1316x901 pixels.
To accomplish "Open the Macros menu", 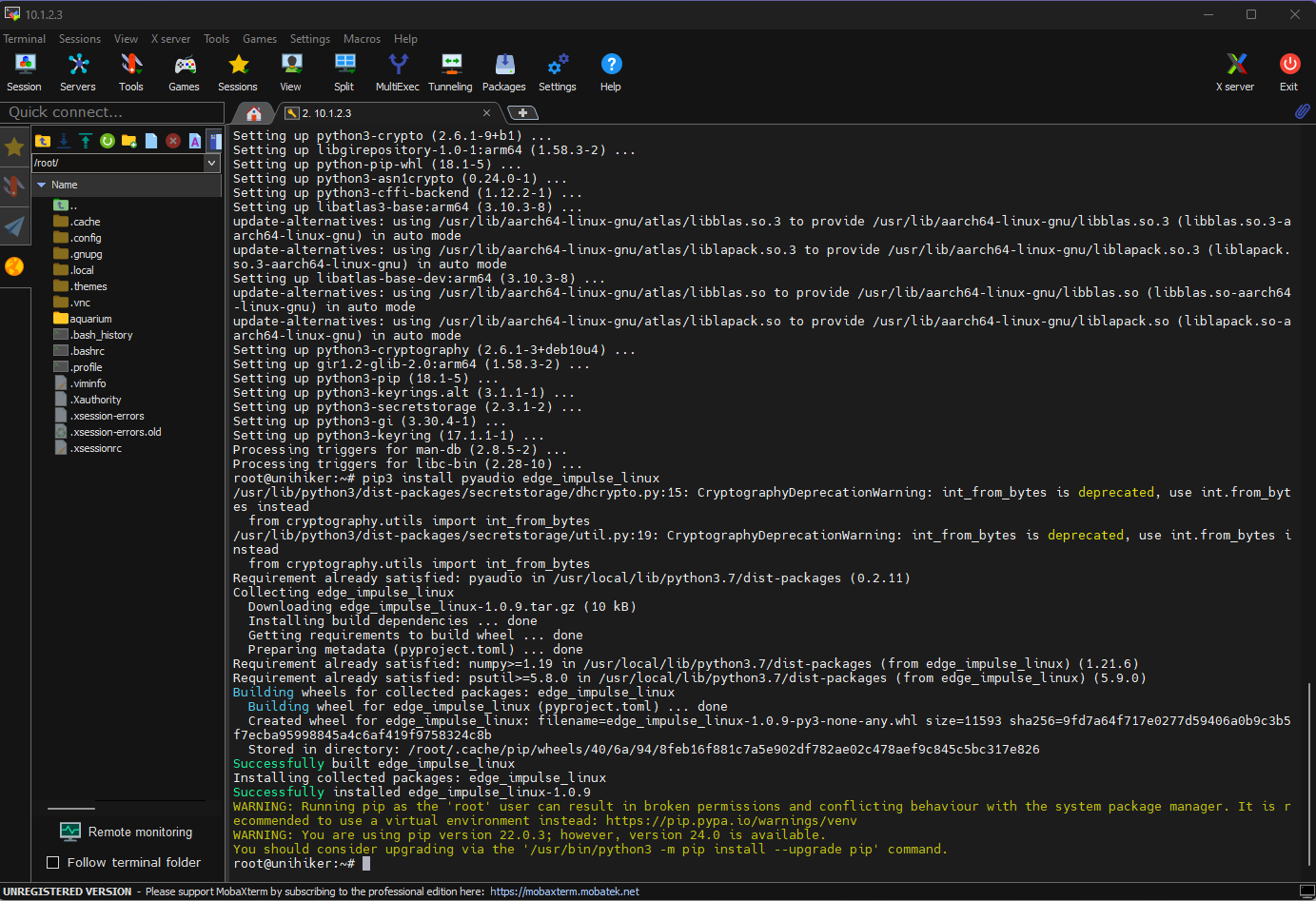I will (x=362, y=39).
